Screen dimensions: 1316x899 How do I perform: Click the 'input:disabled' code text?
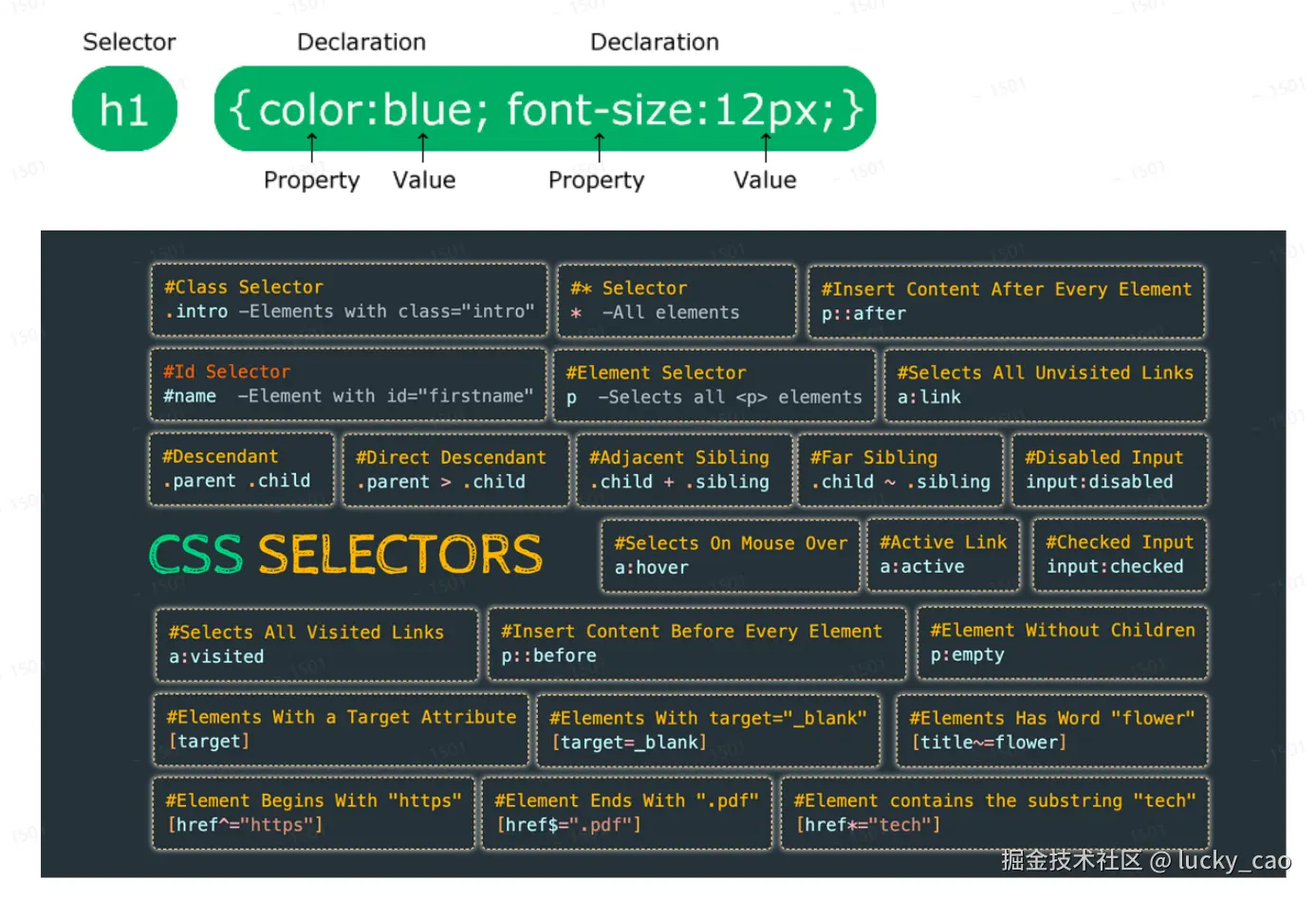coord(1099,482)
